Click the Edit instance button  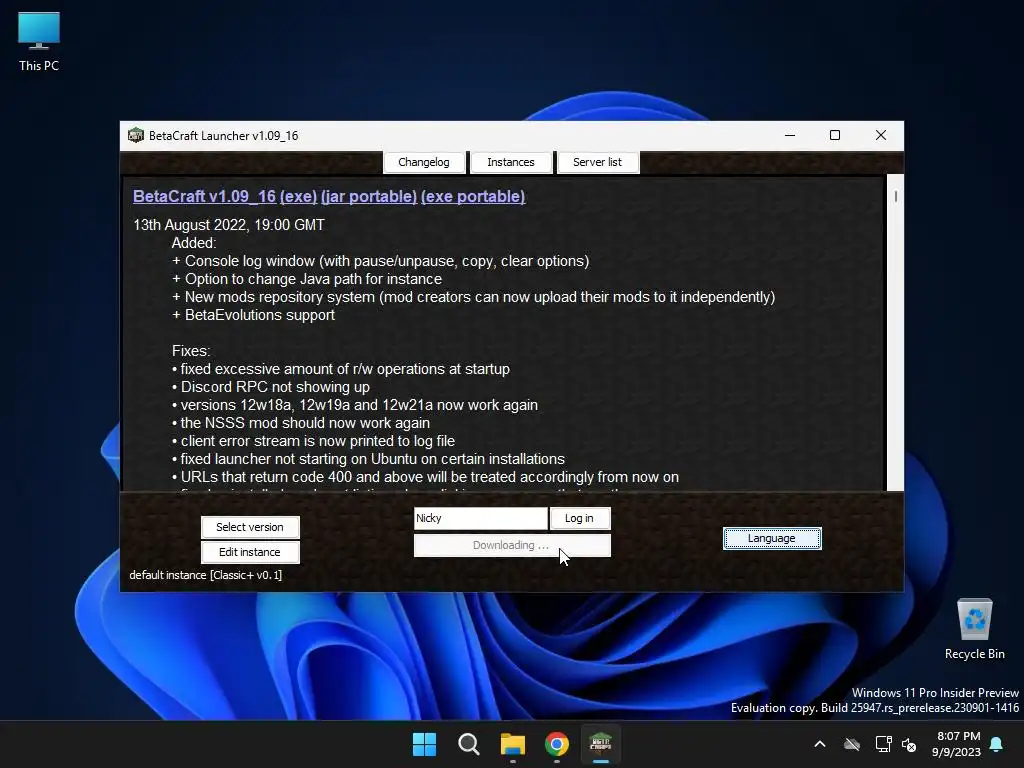(250, 552)
